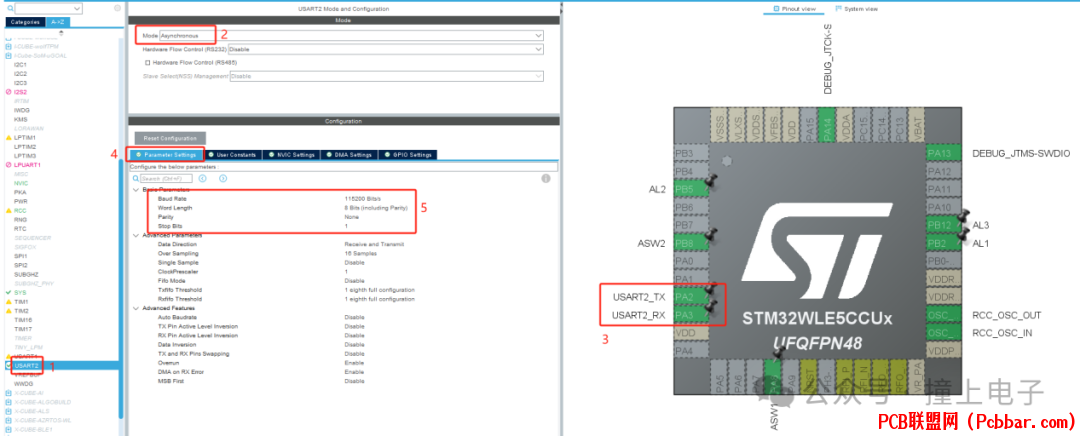Open Hardware Flow Control (RS232) dropdown
Viewport: 1080px width, 436px height.
[386, 49]
